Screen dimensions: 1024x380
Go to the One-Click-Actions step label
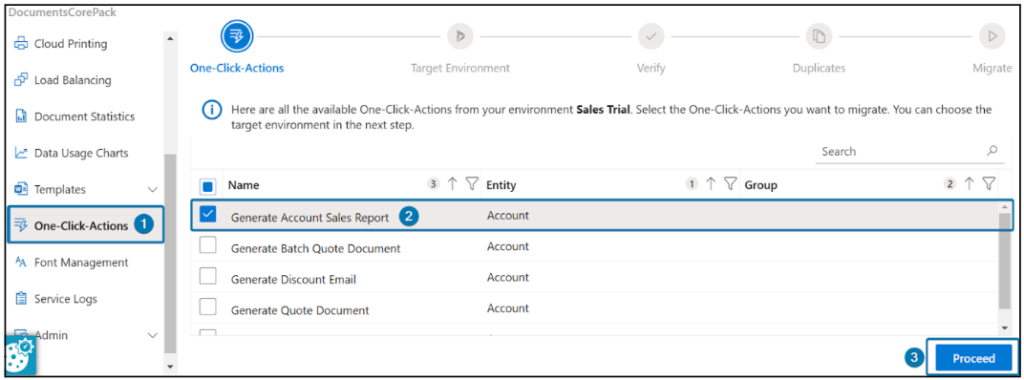[x=237, y=68]
